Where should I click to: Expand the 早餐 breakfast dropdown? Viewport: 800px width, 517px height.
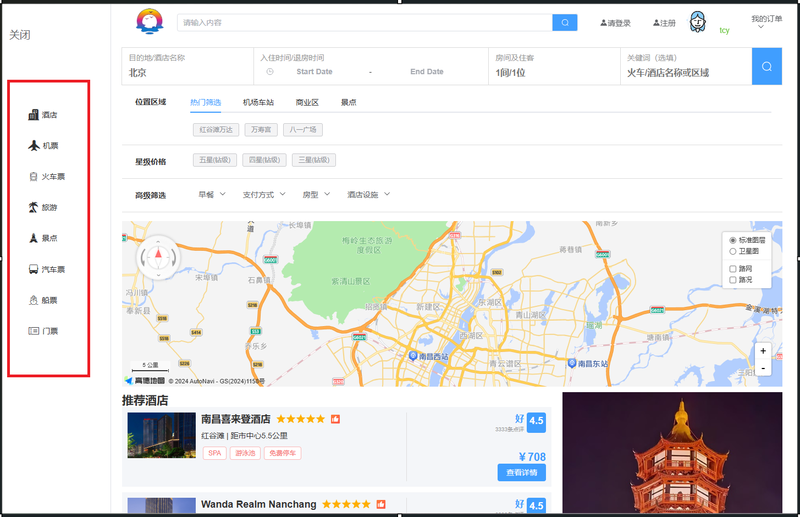[x=212, y=194]
